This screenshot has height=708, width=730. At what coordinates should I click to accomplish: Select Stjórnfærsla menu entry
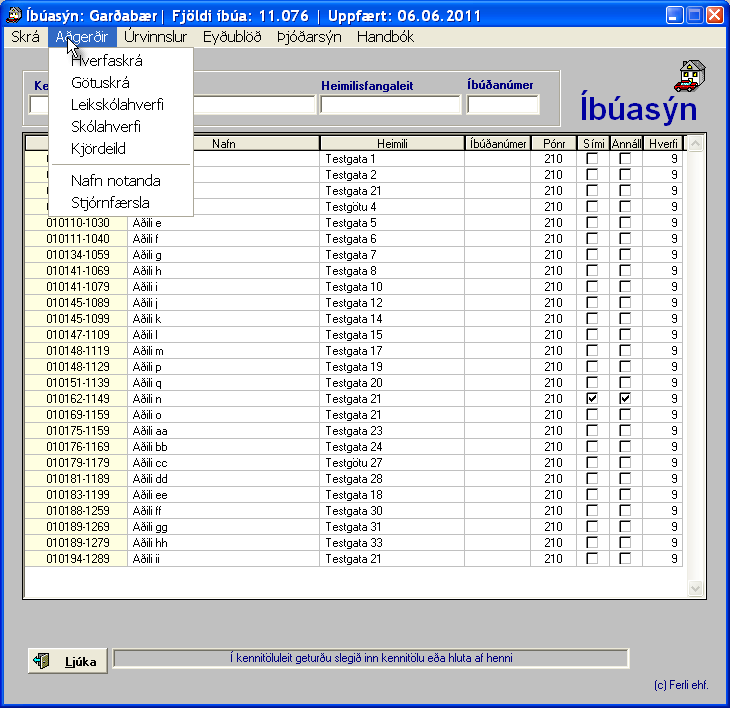tap(121, 203)
